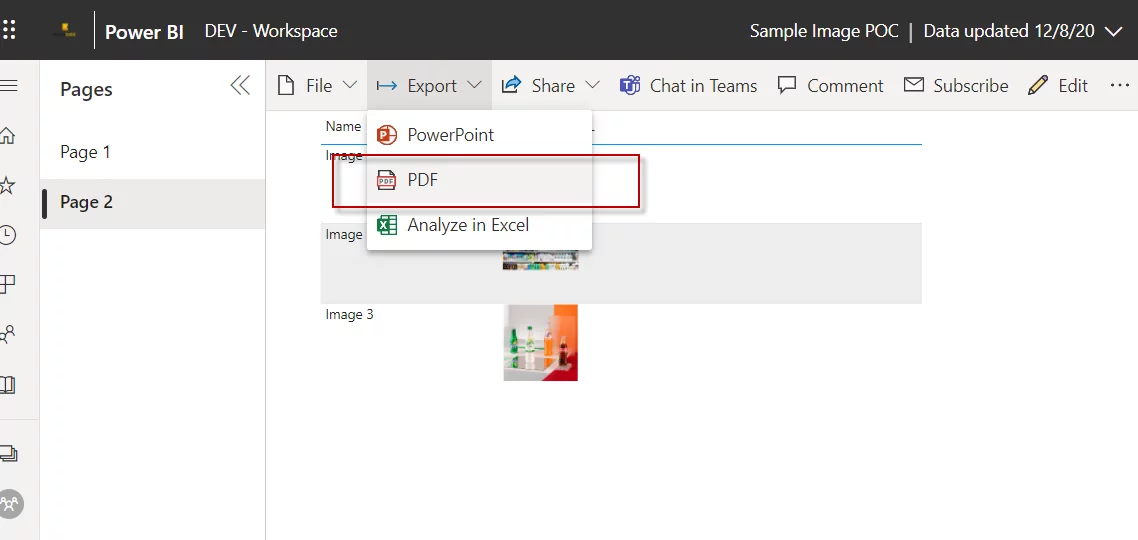
Task: Click the current workspace avatar icon
Action: click(x=11, y=503)
